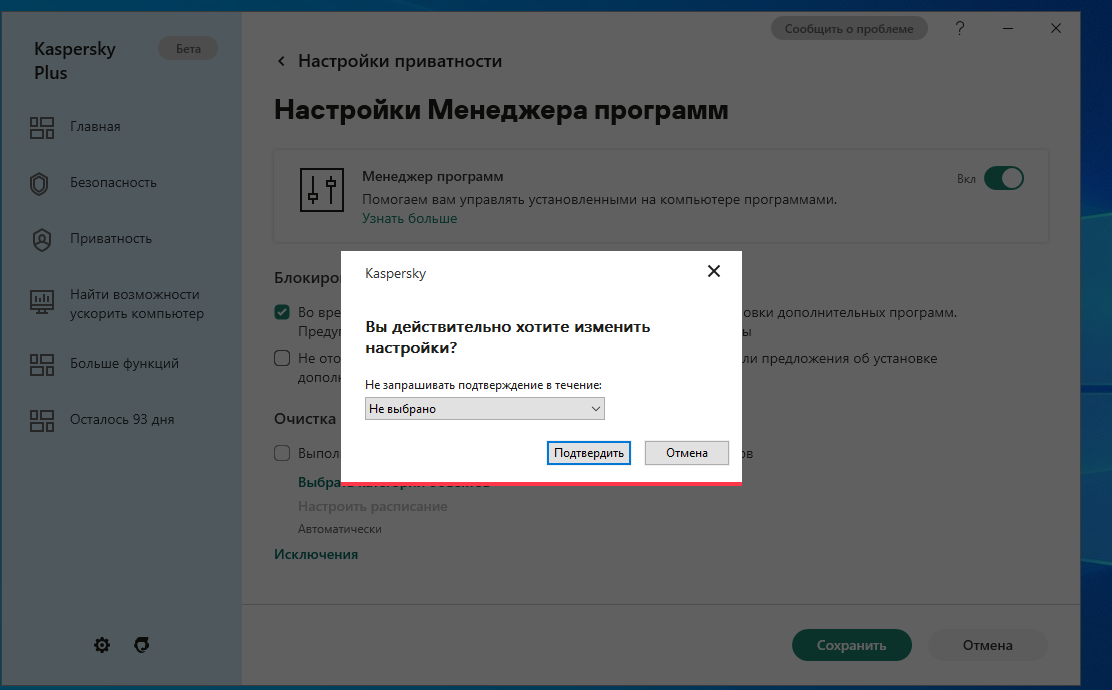This screenshot has height=690, width=1112.
Task: Click Отмена at the bottom of settings
Action: coord(987,645)
